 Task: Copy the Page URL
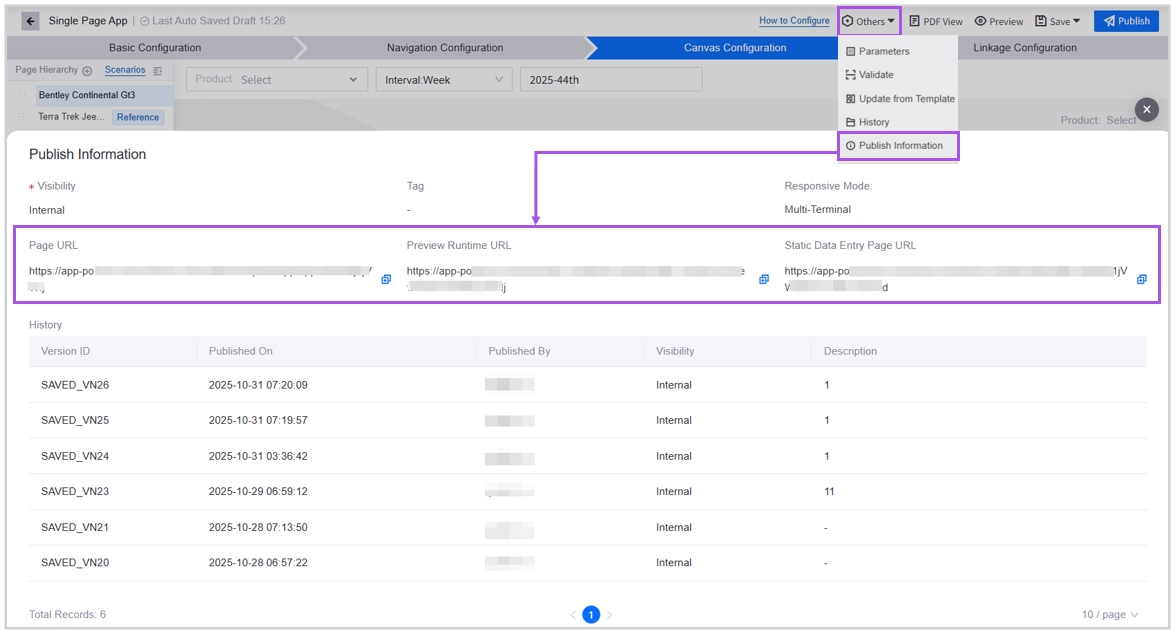(x=386, y=279)
